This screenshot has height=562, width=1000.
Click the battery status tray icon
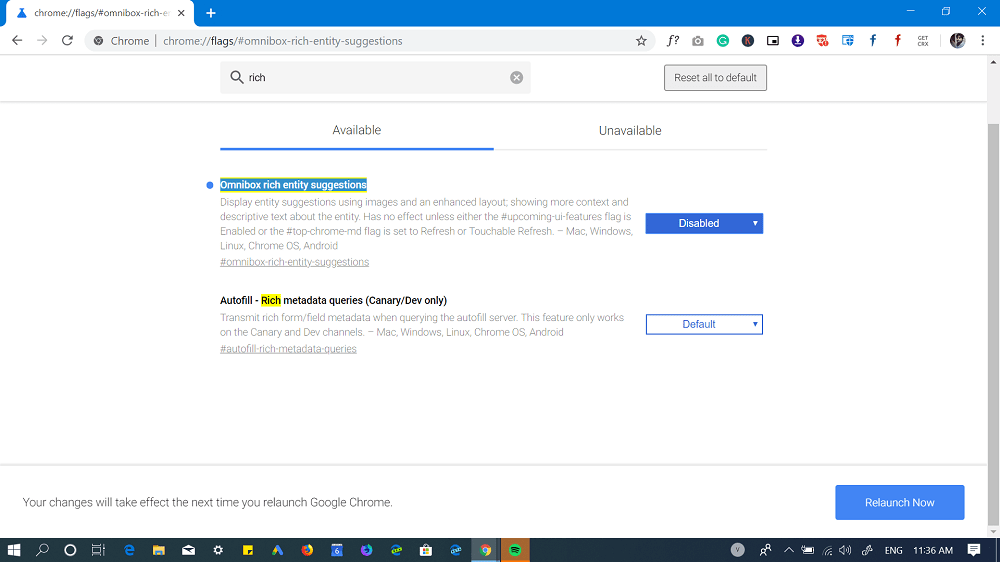pos(807,550)
